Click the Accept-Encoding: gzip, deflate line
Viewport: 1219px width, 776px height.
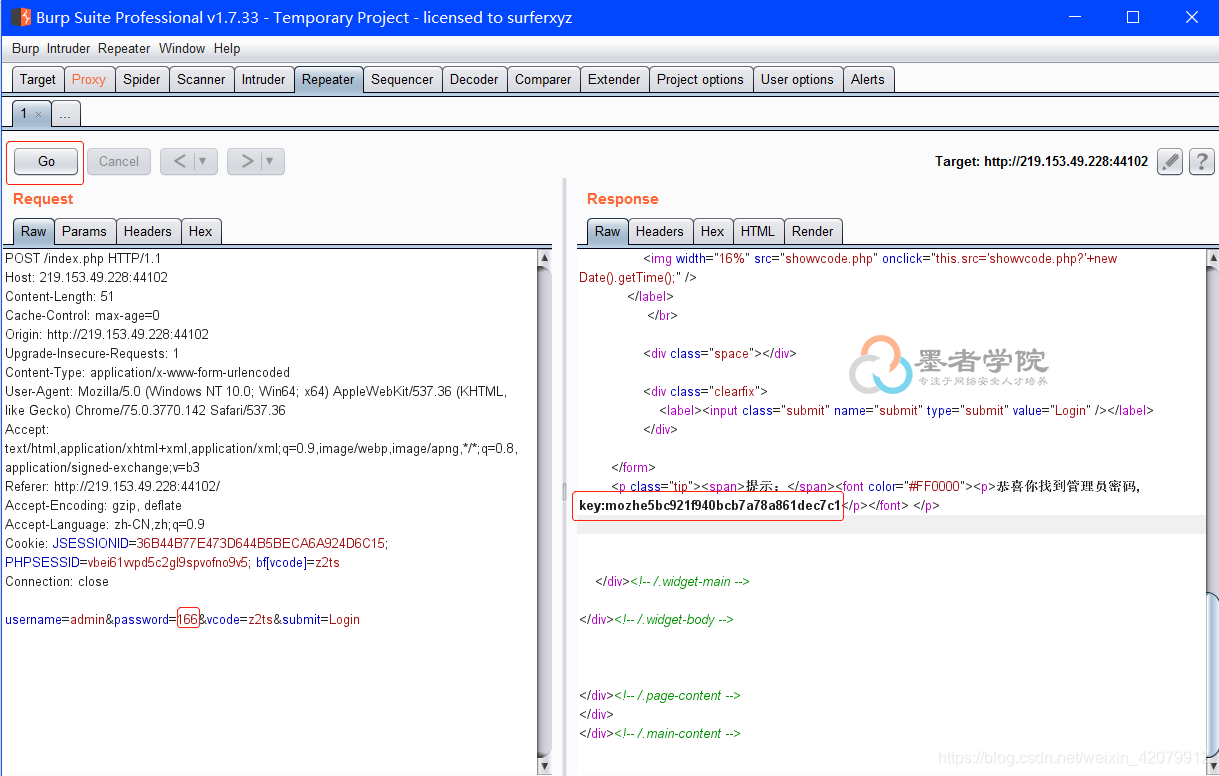[94, 505]
